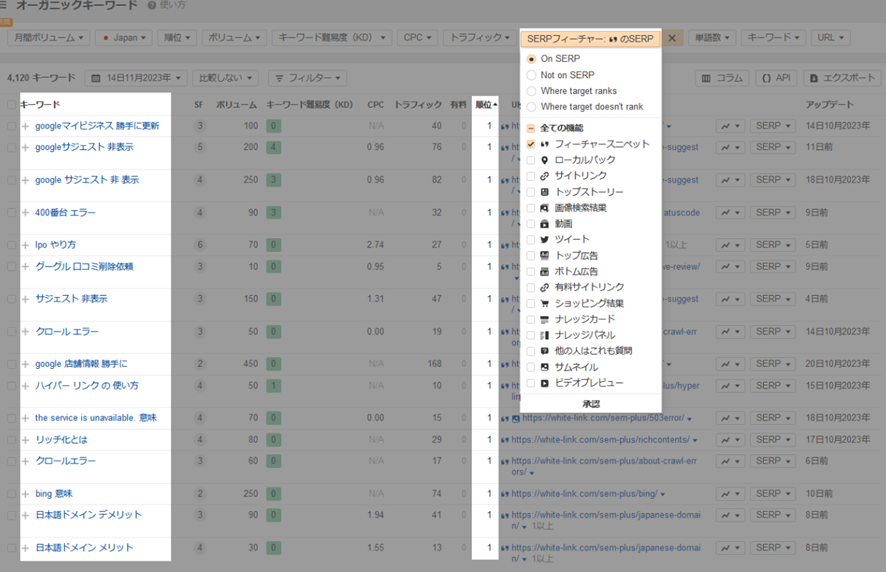Click the calendar date icon for 14日11月2023年
886x572 pixels.
click(x=95, y=78)
